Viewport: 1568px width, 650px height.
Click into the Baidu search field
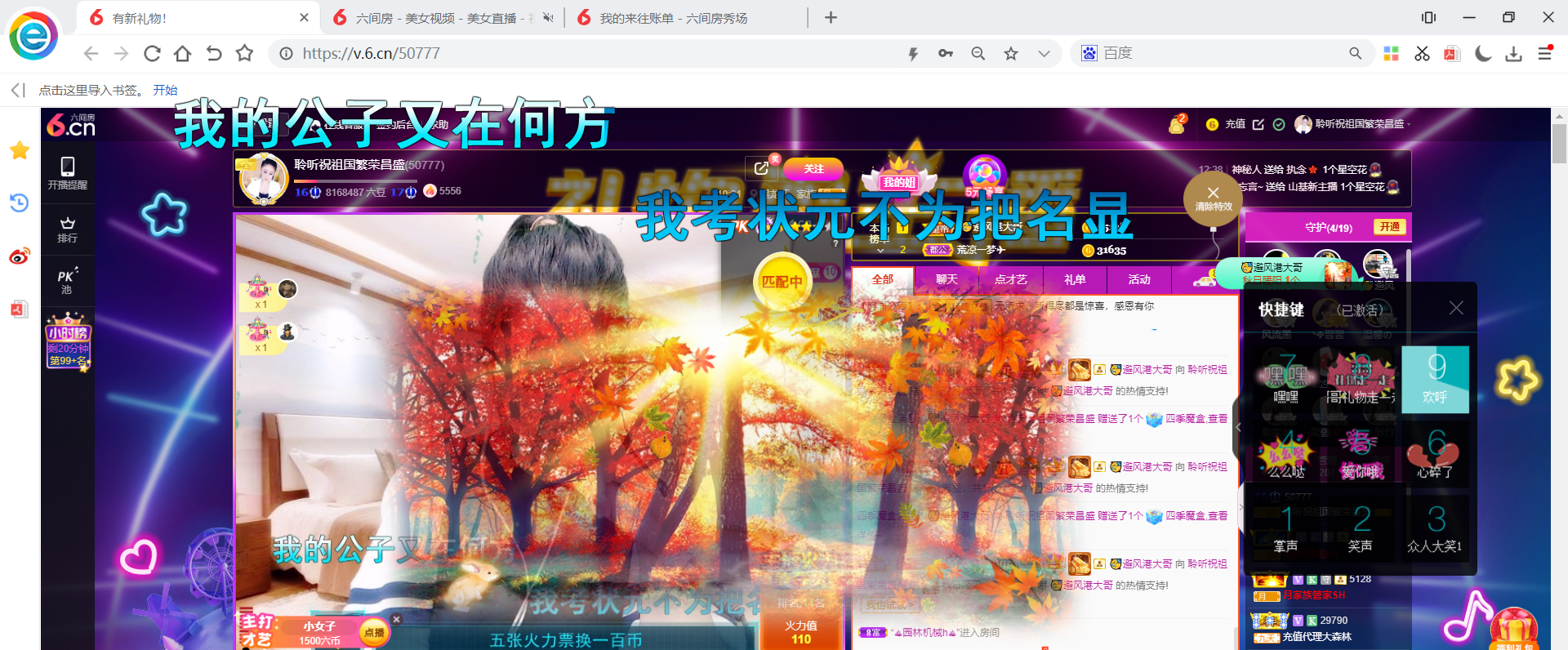coord(1221,53)
